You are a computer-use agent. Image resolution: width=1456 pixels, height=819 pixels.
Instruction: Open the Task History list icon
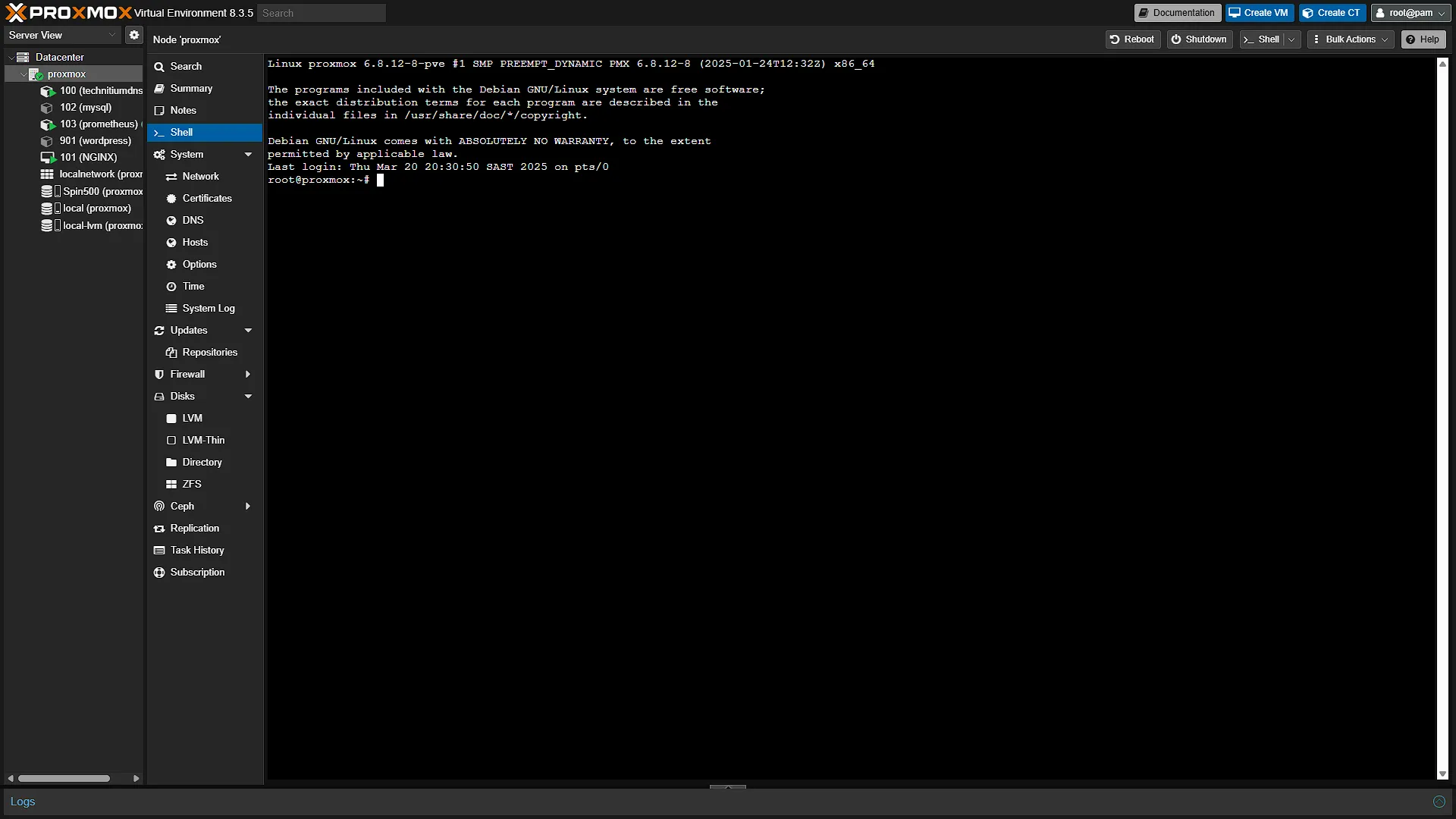[x=159, y=551]
